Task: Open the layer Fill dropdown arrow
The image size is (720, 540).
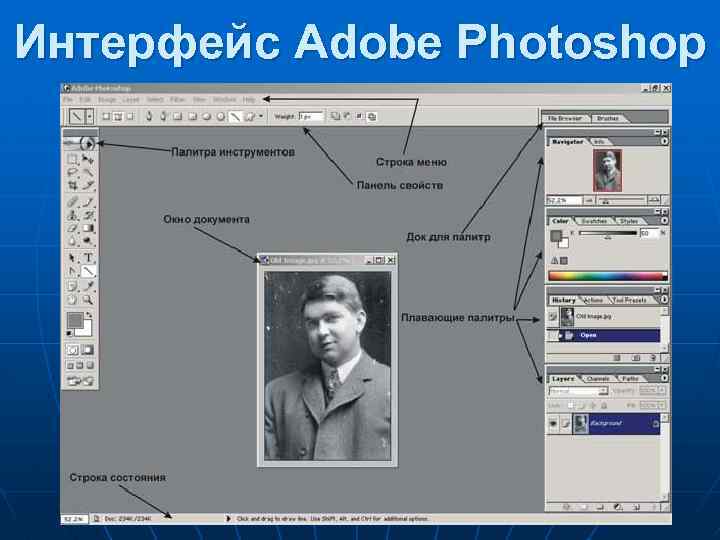Action: pos(662,406)
